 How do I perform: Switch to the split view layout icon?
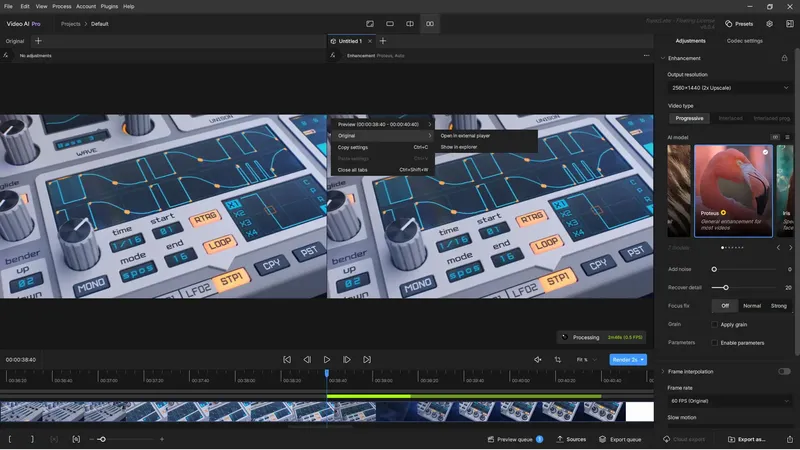410,24
